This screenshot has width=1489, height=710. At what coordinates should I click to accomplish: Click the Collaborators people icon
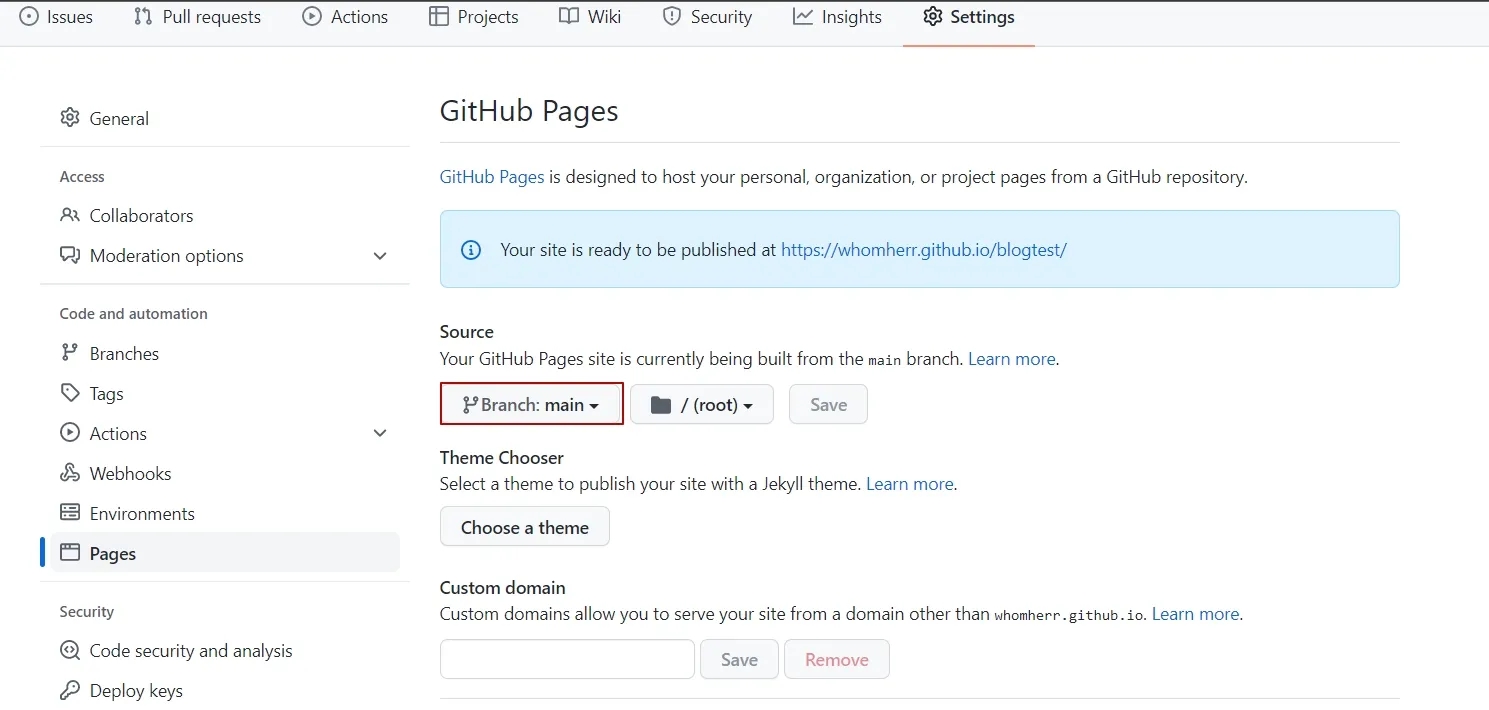pos(70,215)
